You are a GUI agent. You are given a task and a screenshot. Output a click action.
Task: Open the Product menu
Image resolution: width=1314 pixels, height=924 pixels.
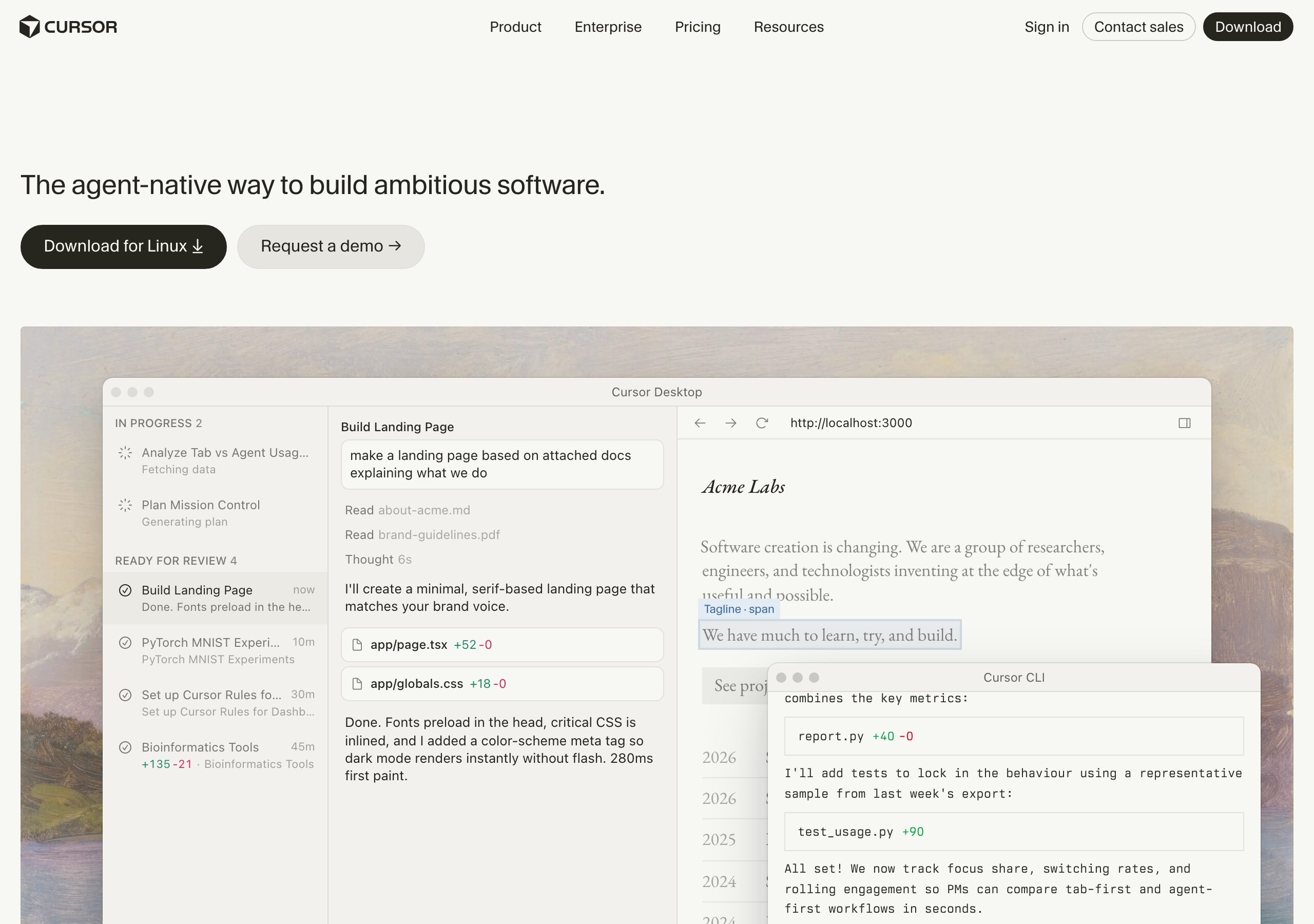pos(515,27)
